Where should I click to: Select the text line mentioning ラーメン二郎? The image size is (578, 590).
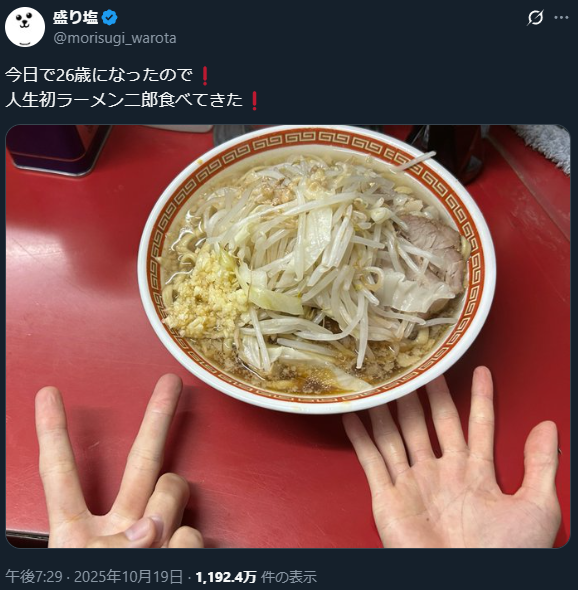pyautogui.click(x=124, y=100)
